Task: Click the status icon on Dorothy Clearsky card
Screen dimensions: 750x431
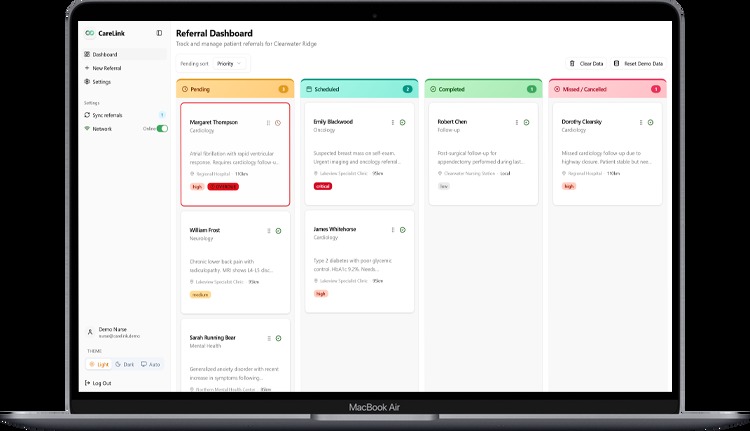Action: [x=651, y=122]
